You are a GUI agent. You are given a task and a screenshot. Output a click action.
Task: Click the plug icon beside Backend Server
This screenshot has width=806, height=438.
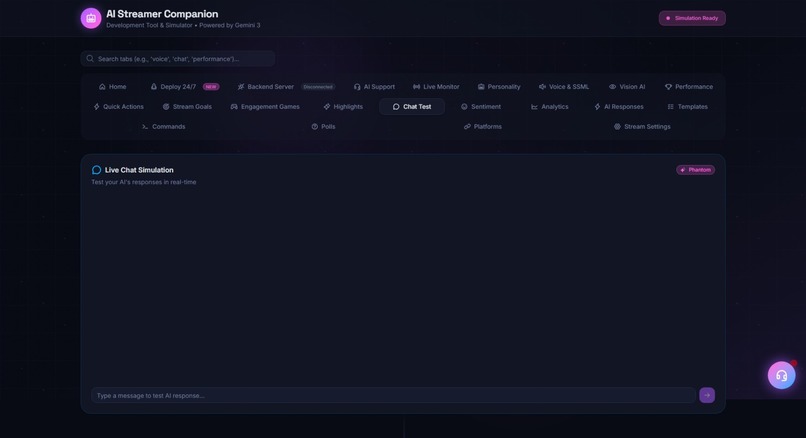tap(241, 87)
